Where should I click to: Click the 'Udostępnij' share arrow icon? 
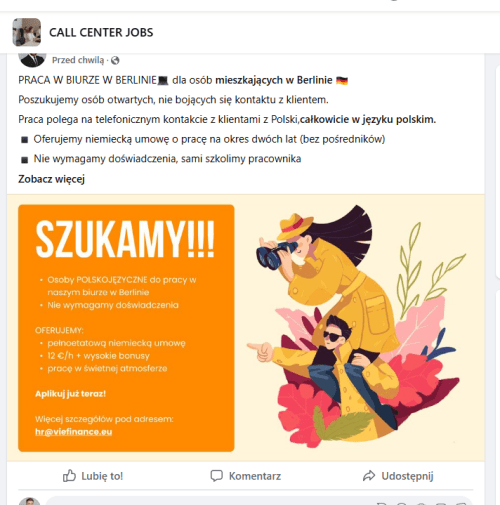pyautogui.click(x=369, y=476)
